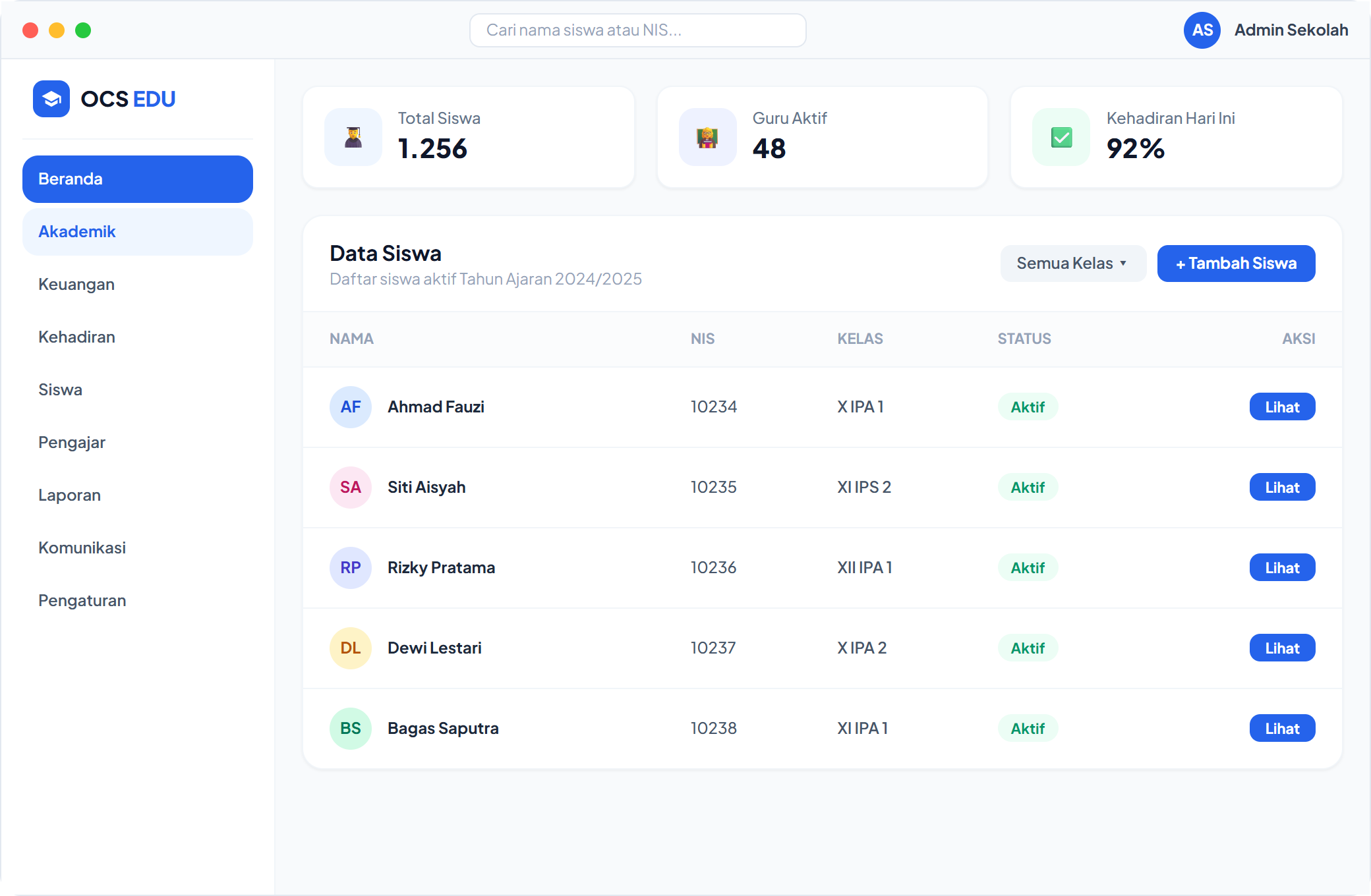Click the Total Siswa student icon
1371x896 pixels.
click(x=353, y=137)
